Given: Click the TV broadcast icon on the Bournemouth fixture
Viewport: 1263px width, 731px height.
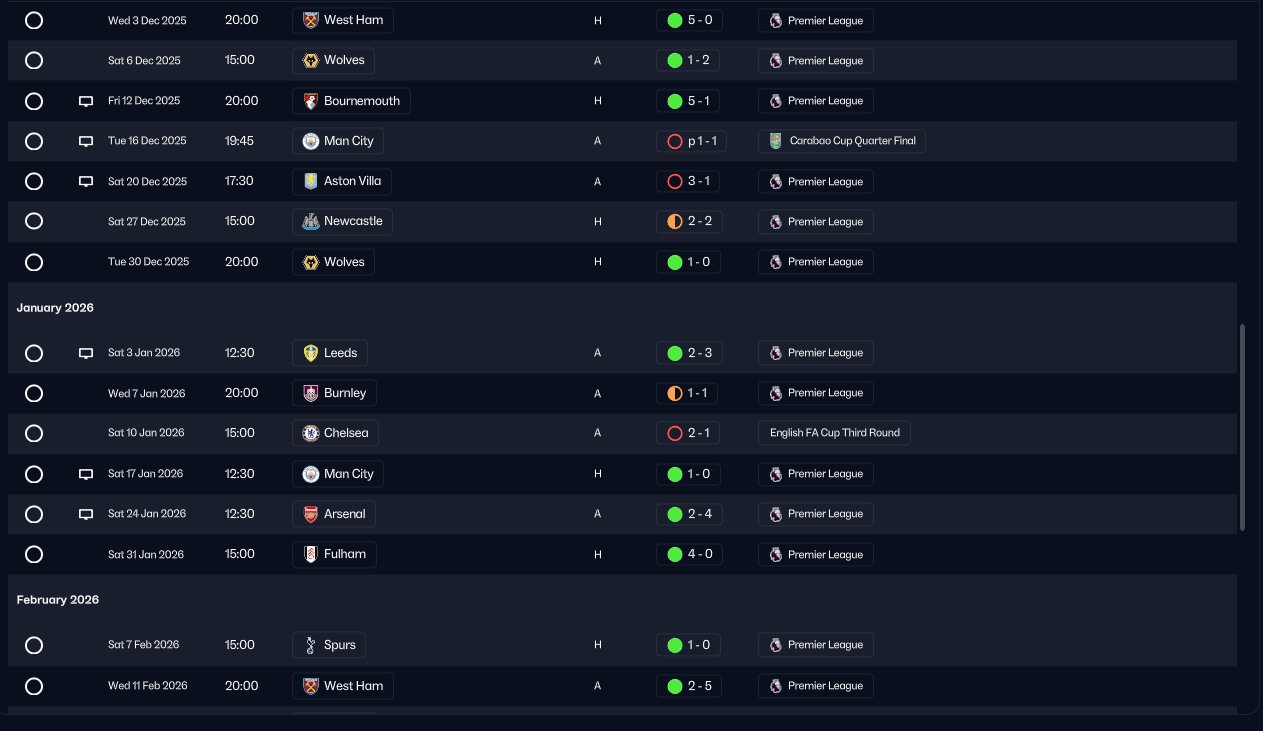Looking at the screenshot, I should pyautogui.click(x=86, y=101).
